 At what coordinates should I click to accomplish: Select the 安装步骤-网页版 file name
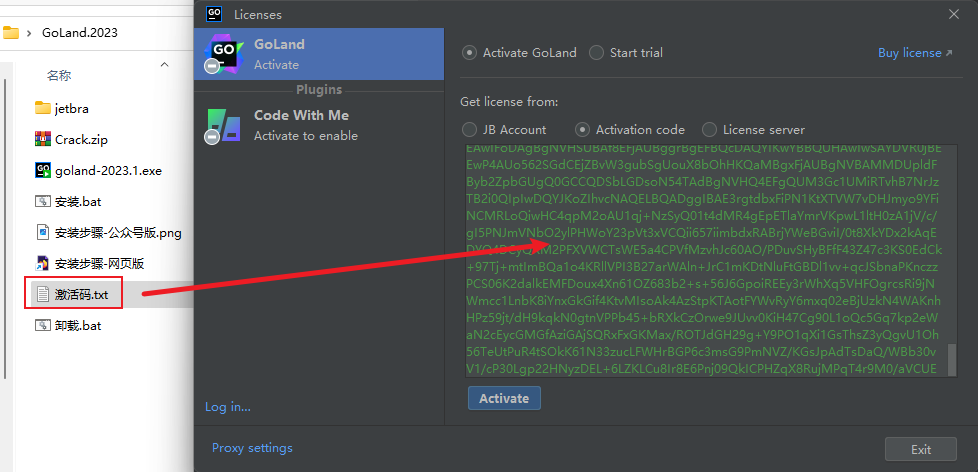tap(100, 264)
